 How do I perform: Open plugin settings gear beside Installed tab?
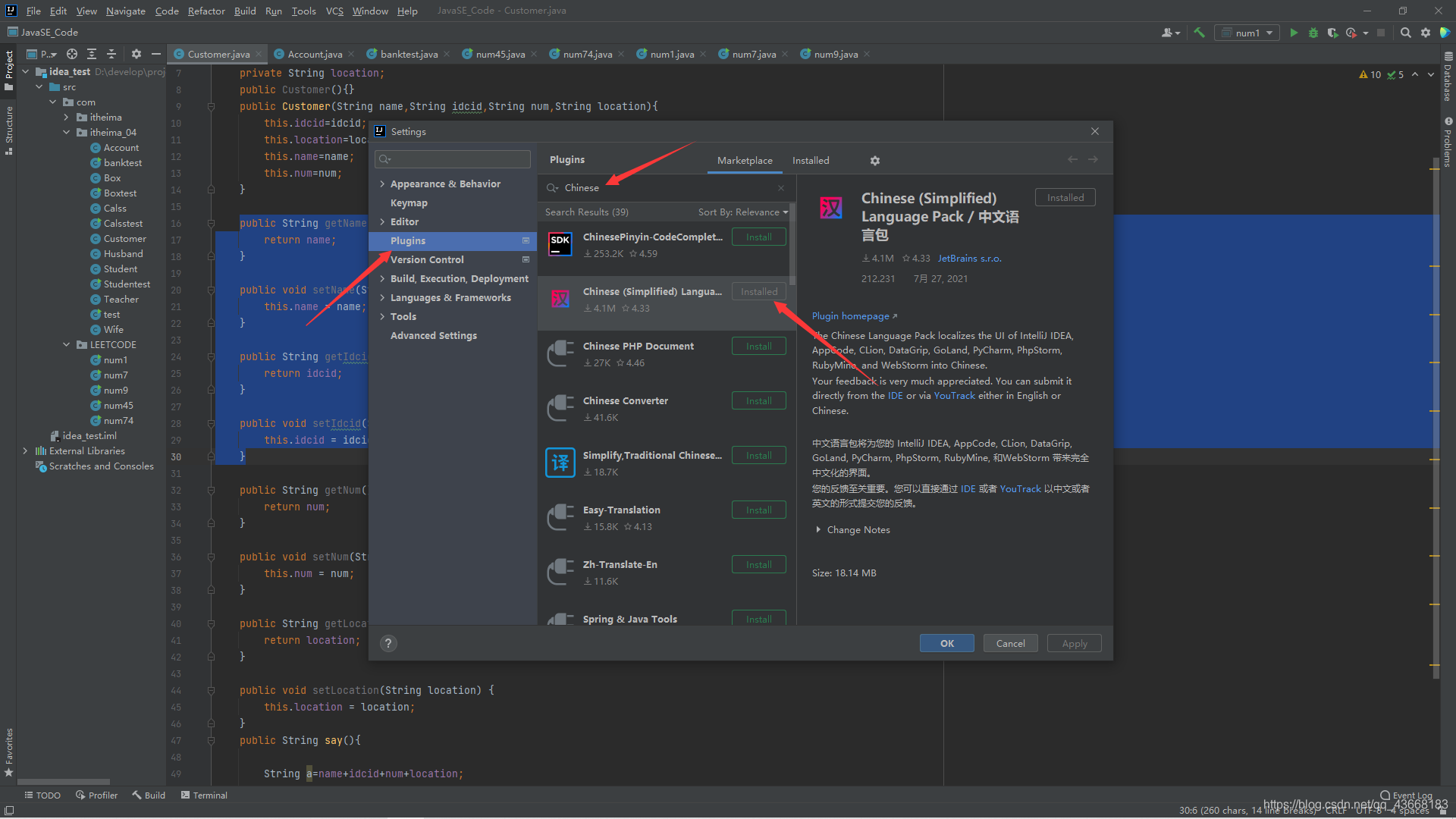[x=874, y=161]
